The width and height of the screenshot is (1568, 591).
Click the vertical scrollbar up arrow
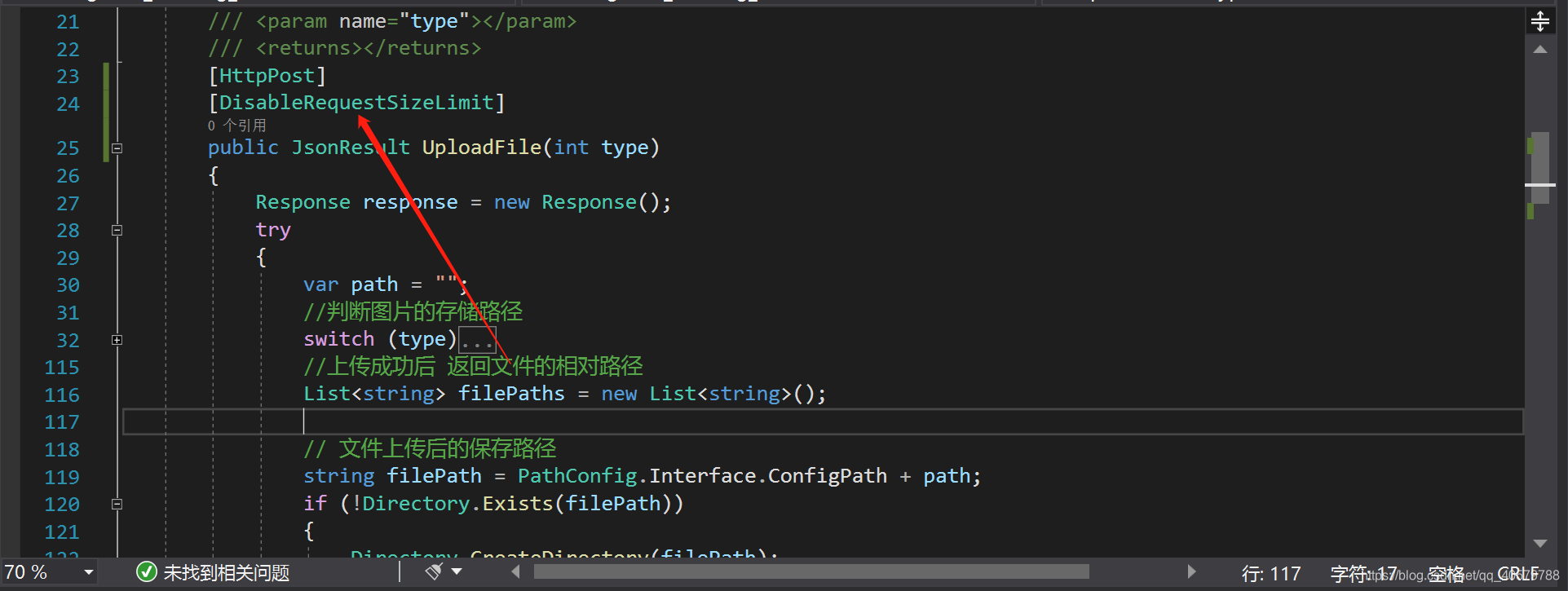[x=1539, y=51]
